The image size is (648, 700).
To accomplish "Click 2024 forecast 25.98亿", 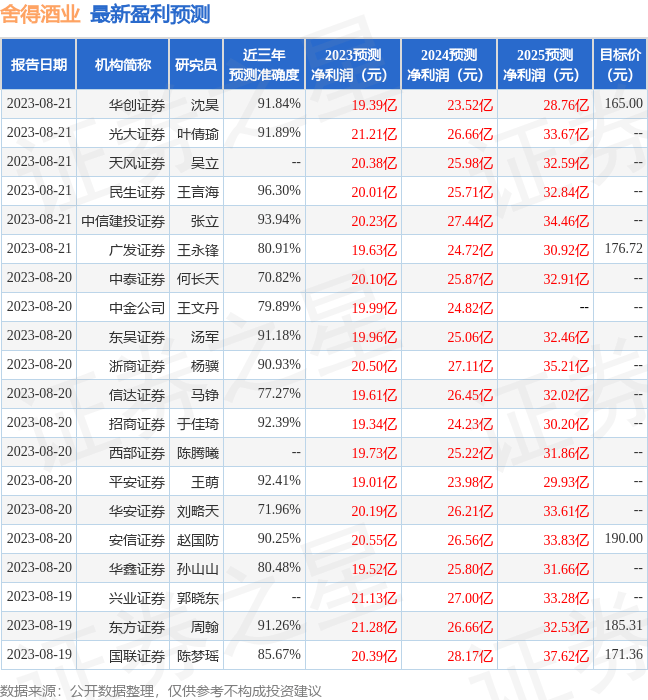I will tap(470, 163).
